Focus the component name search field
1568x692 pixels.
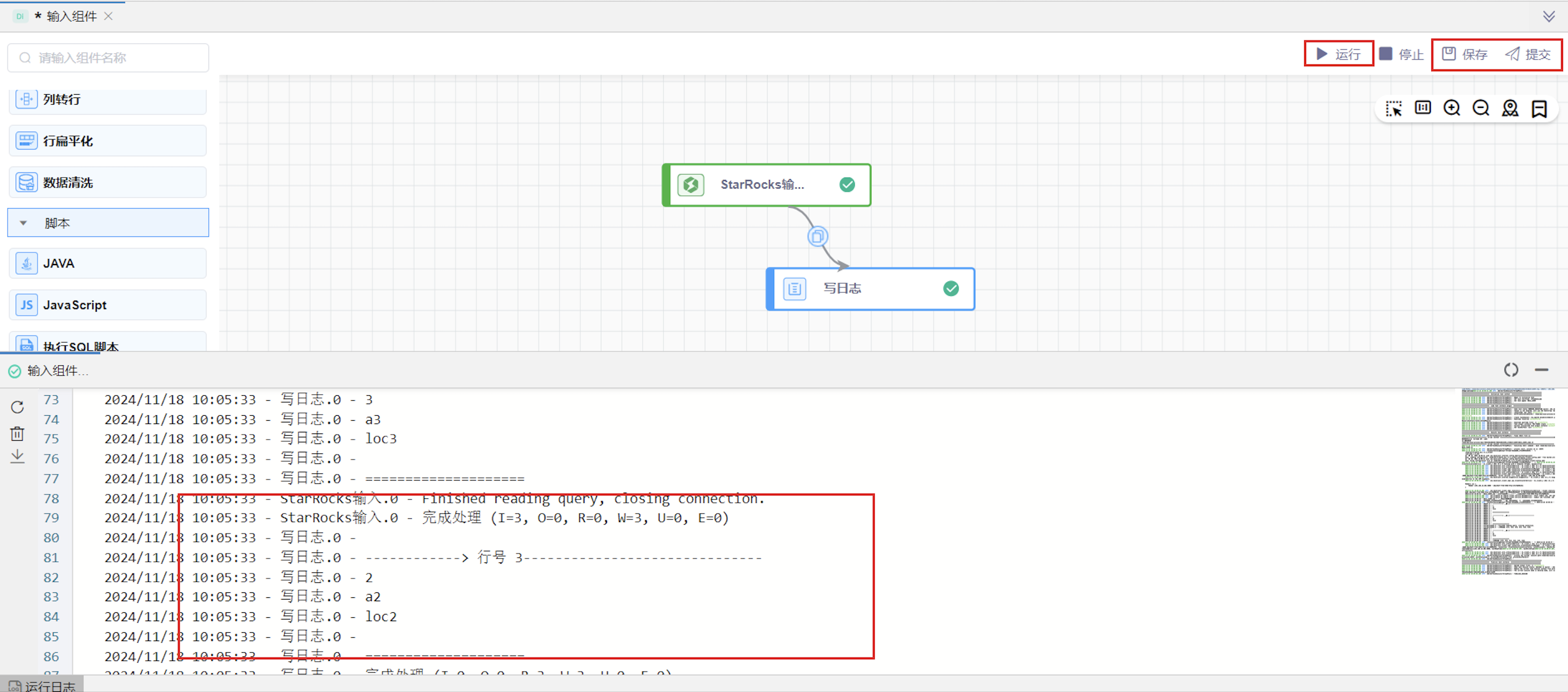pos(108,58)
